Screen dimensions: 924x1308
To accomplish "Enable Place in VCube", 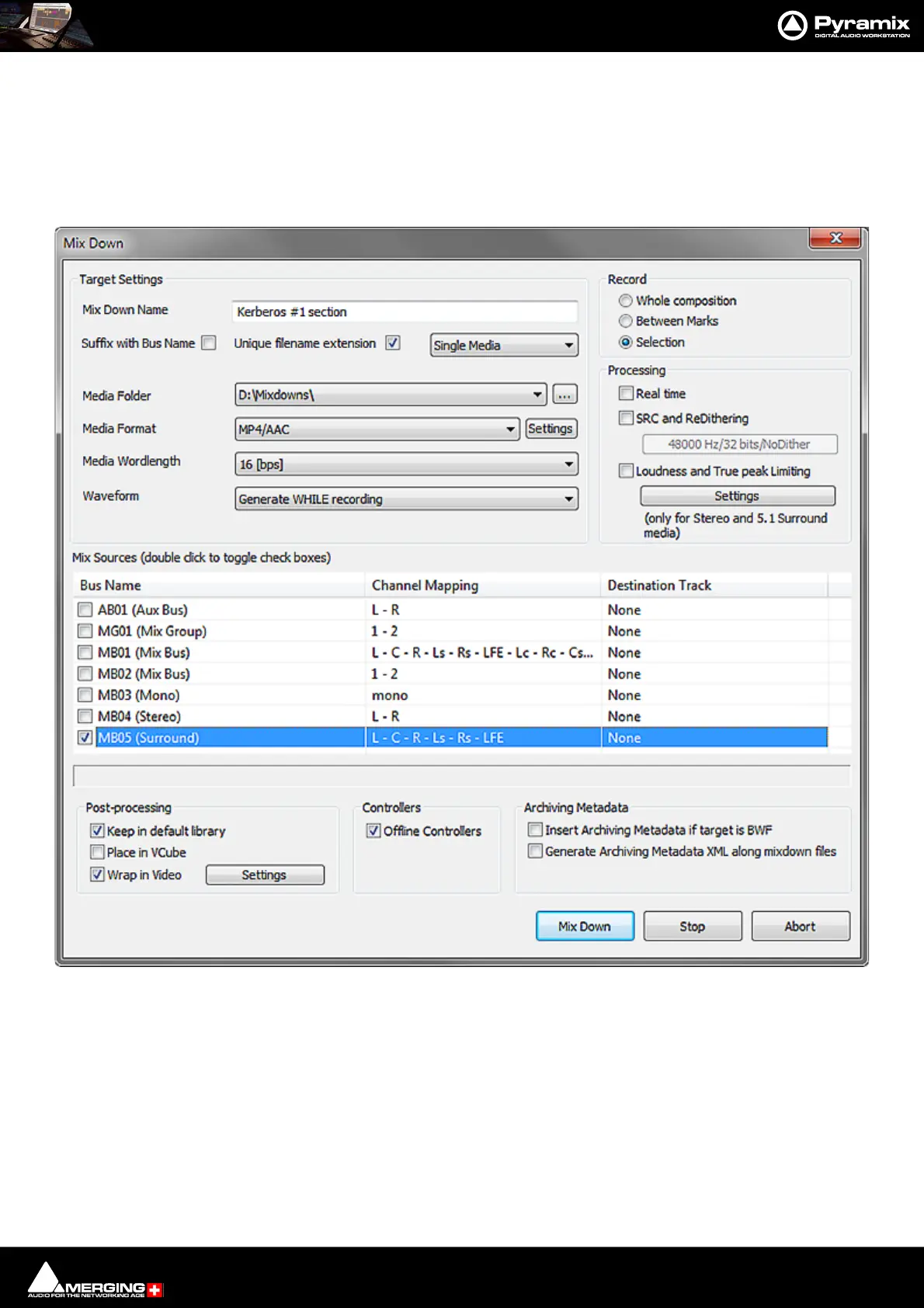I will [97, 852].
